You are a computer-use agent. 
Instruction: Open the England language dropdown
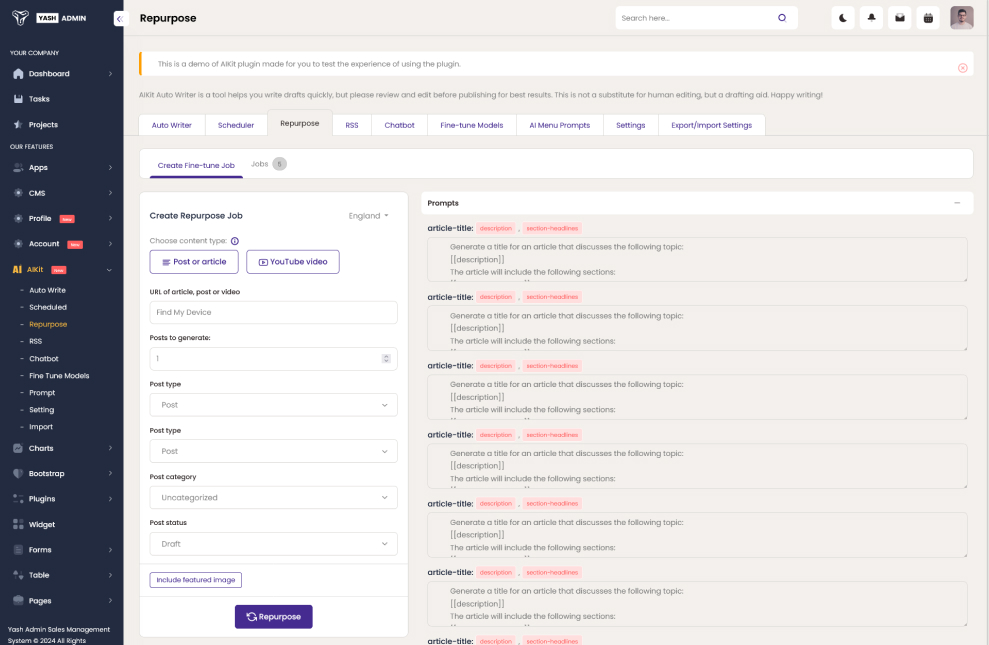coord(368,216)
